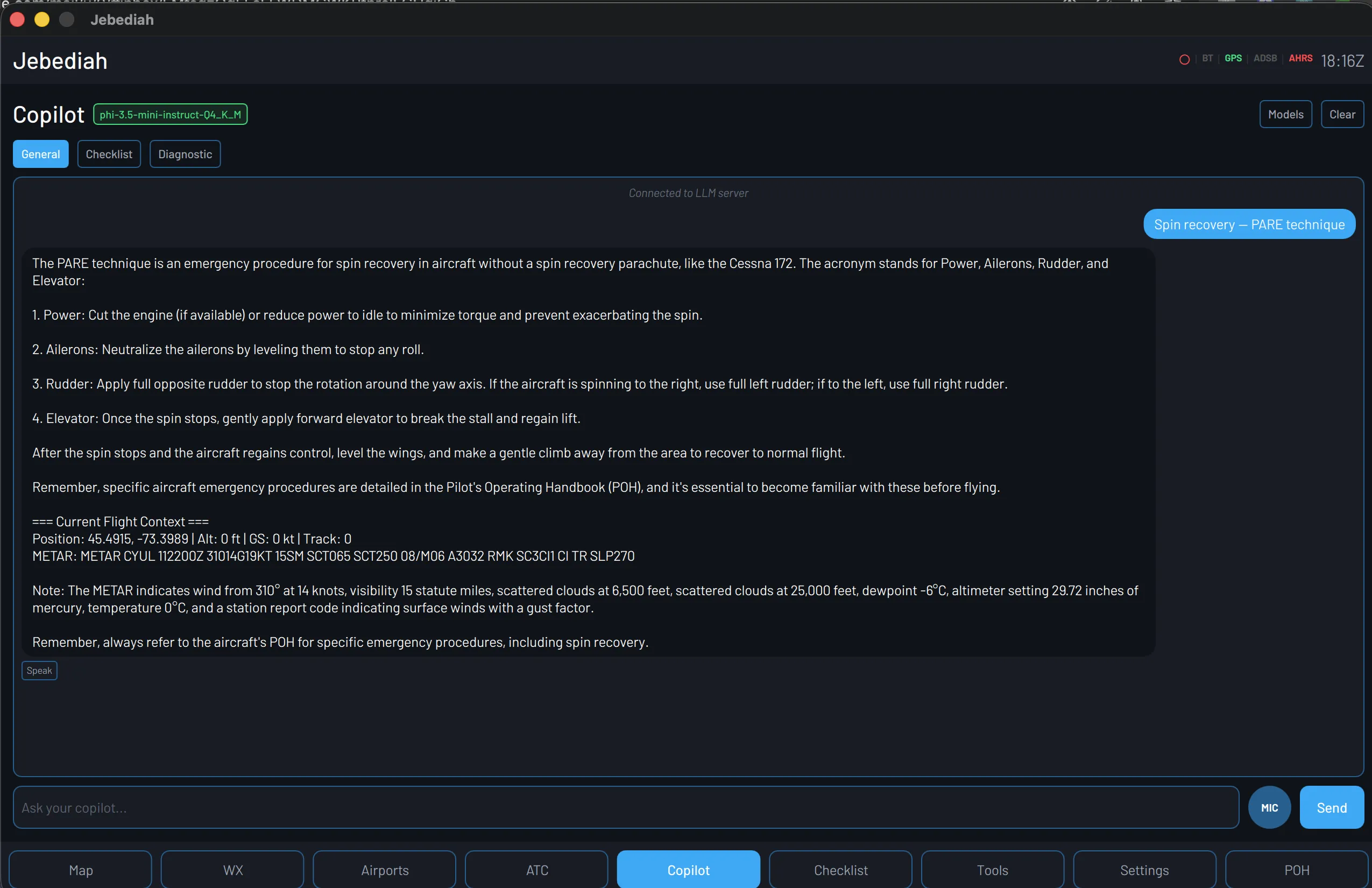Select the General mode
The image size is (1372, 888).
40,154
